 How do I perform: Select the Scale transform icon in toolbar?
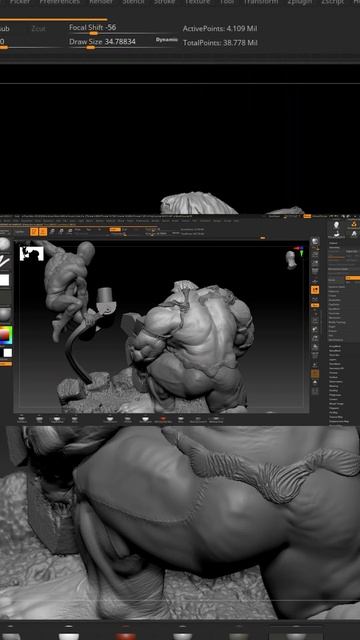click(61, 231)
